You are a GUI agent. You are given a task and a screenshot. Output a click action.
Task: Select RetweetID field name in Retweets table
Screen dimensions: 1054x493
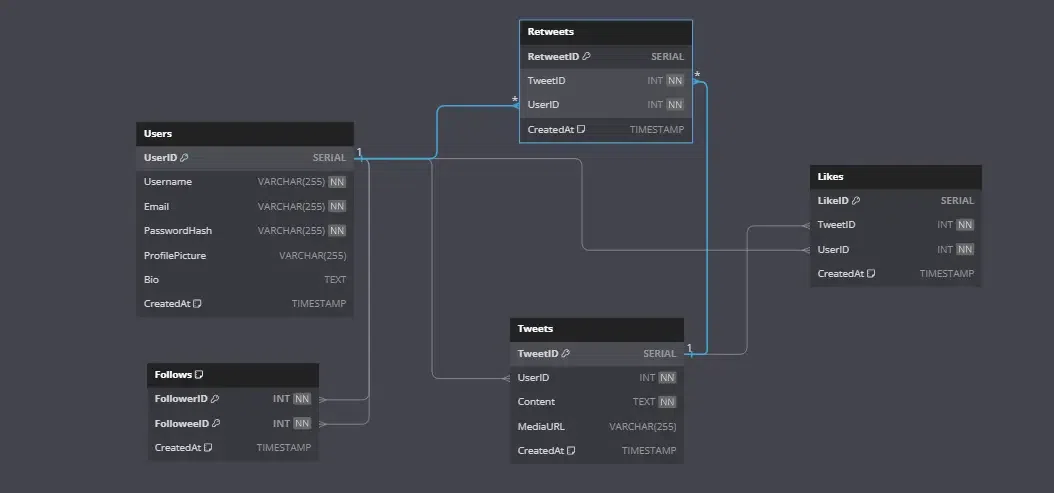pyautogui.click(x=553, y=56)
